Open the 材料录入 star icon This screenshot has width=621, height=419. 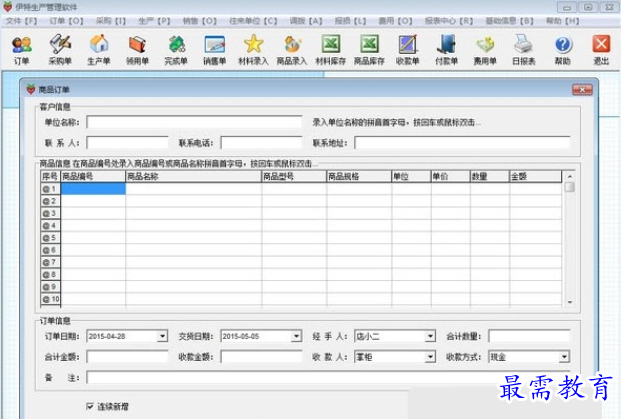pos(253,50)
